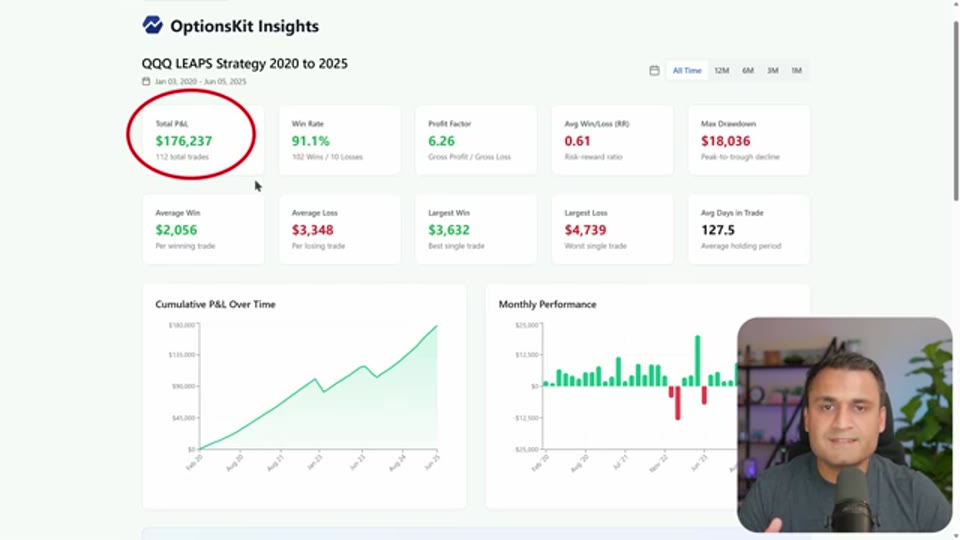Click the cumulative P&L line peak near Jun 25
The image size is (960, 540).
tap(437, 326)
